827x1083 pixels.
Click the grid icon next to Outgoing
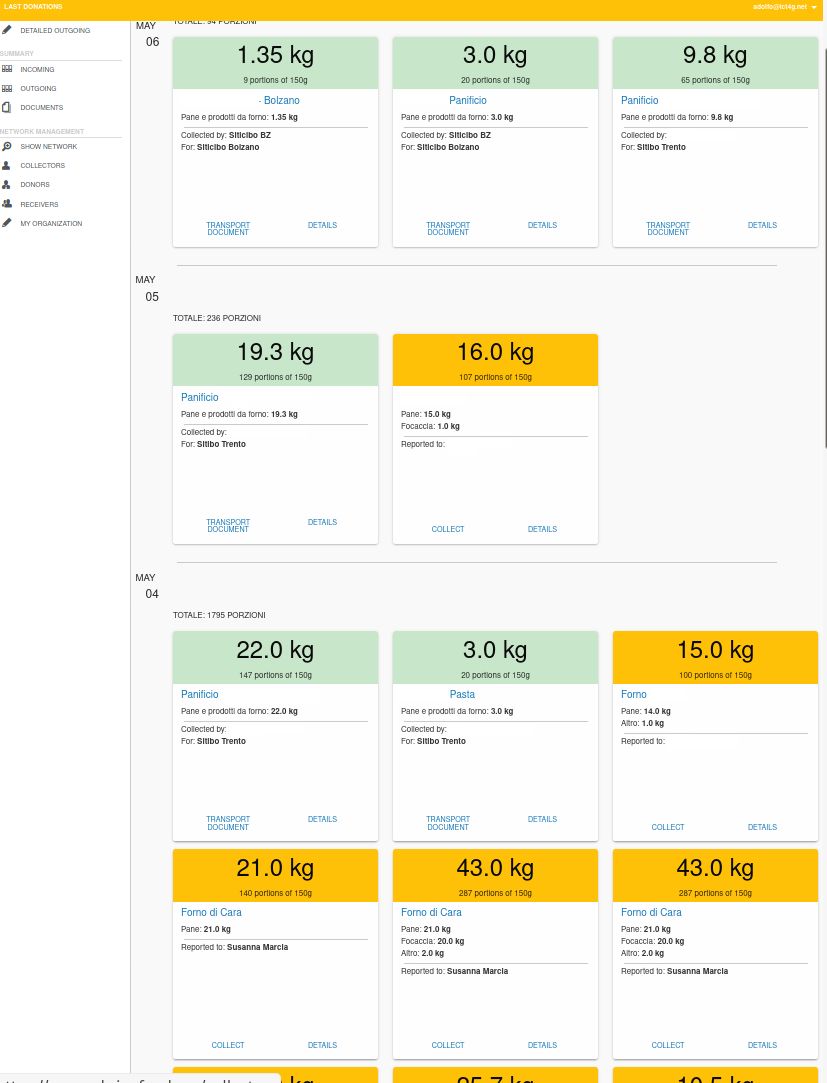pyautogui.click(x=7, y=88)
